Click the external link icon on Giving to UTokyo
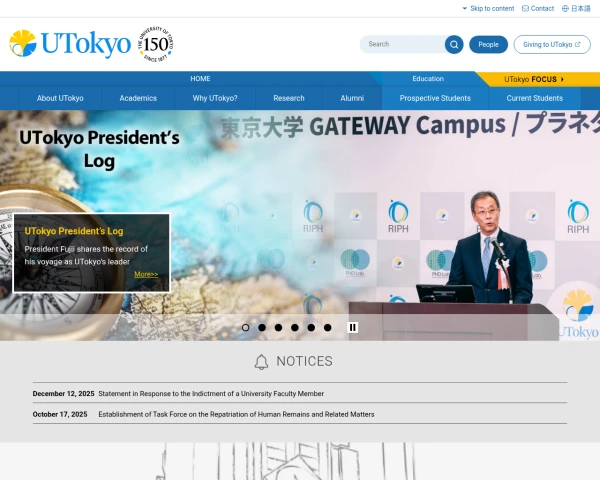This screenshot has height=480, width=600. (x=577, y=44)
